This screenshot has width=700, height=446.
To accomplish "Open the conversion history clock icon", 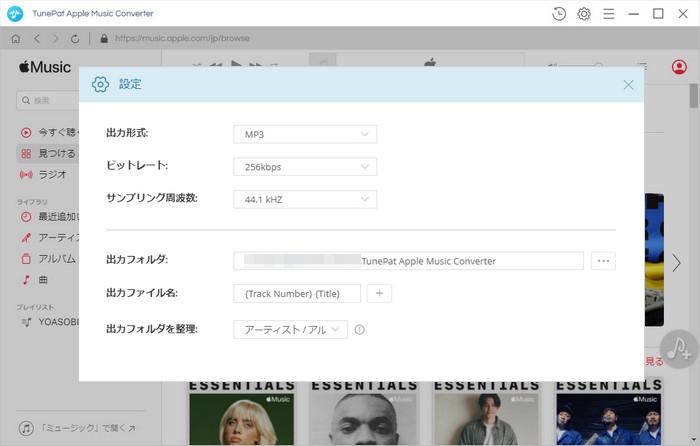I will coord(558,14).
